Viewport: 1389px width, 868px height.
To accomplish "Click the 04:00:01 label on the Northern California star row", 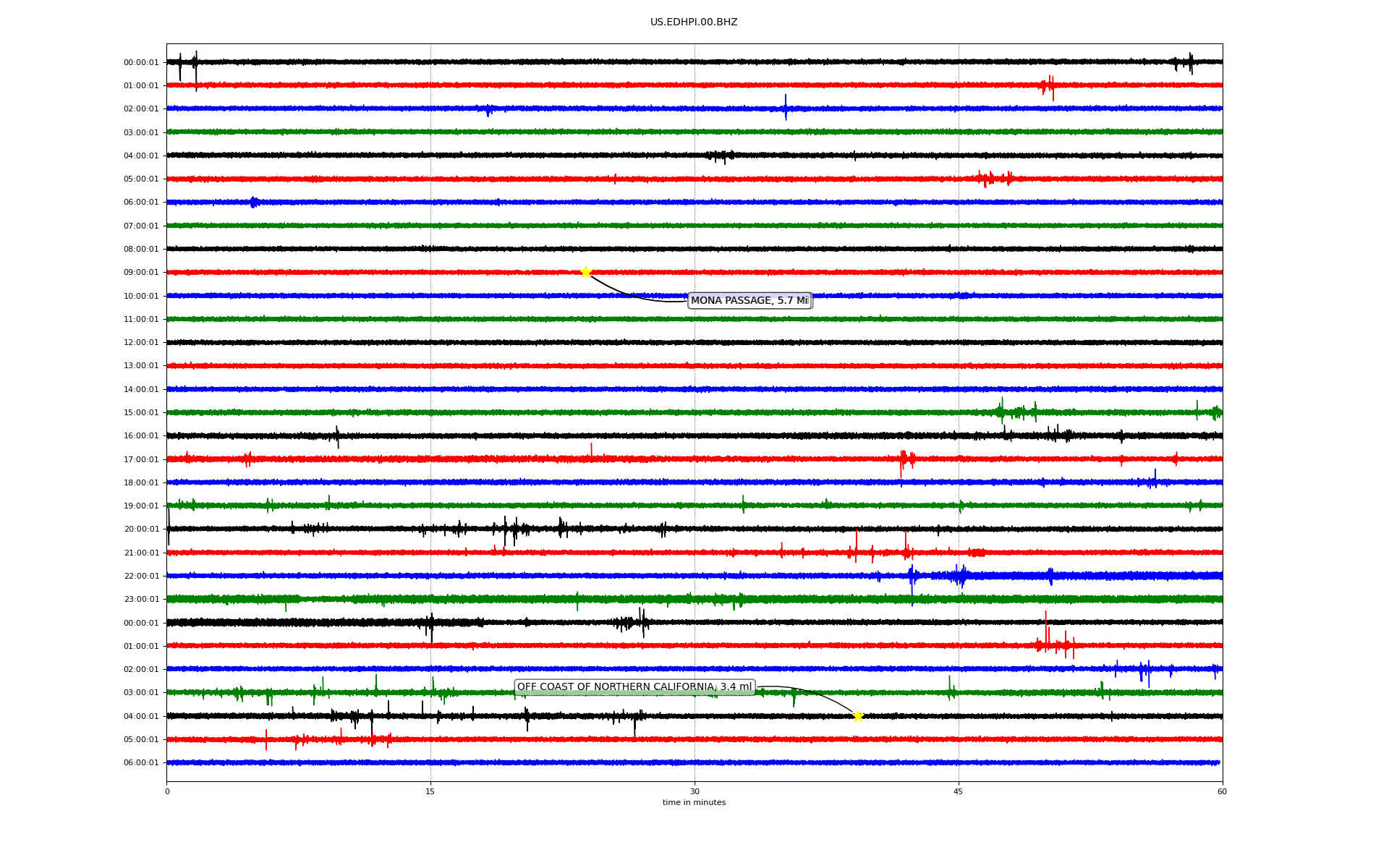I will tap(141, 717).
